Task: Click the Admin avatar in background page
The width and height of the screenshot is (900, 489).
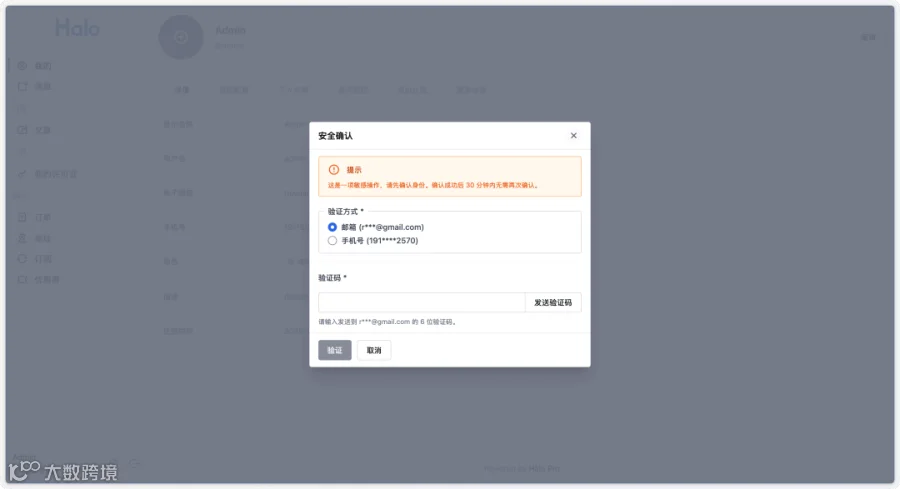Action: 181,37
